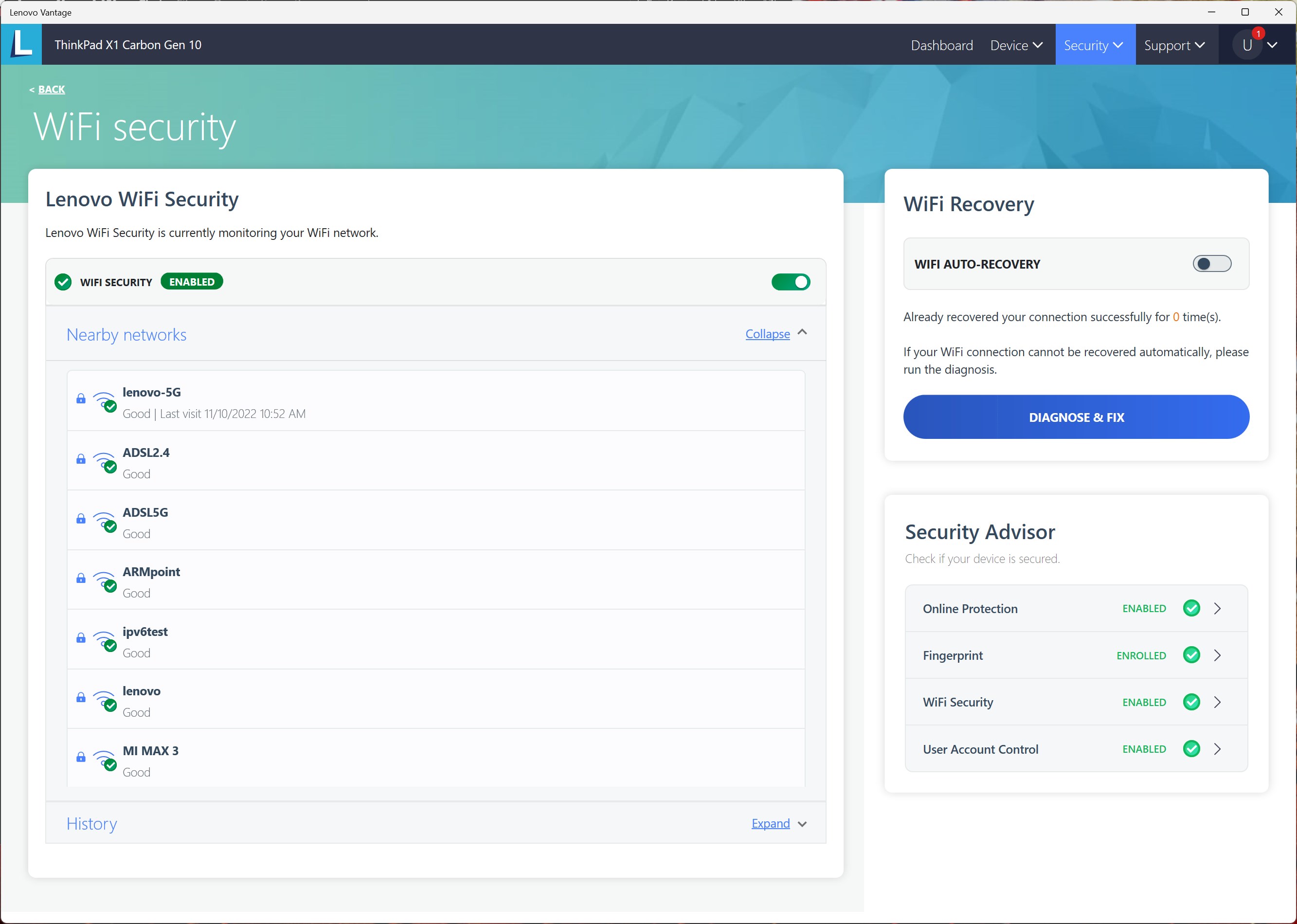Click the green checkmark next to WIFI SECURITY
Image resolution: width=1297 pixels, height=924 pixels.
[x=63, y=282]
